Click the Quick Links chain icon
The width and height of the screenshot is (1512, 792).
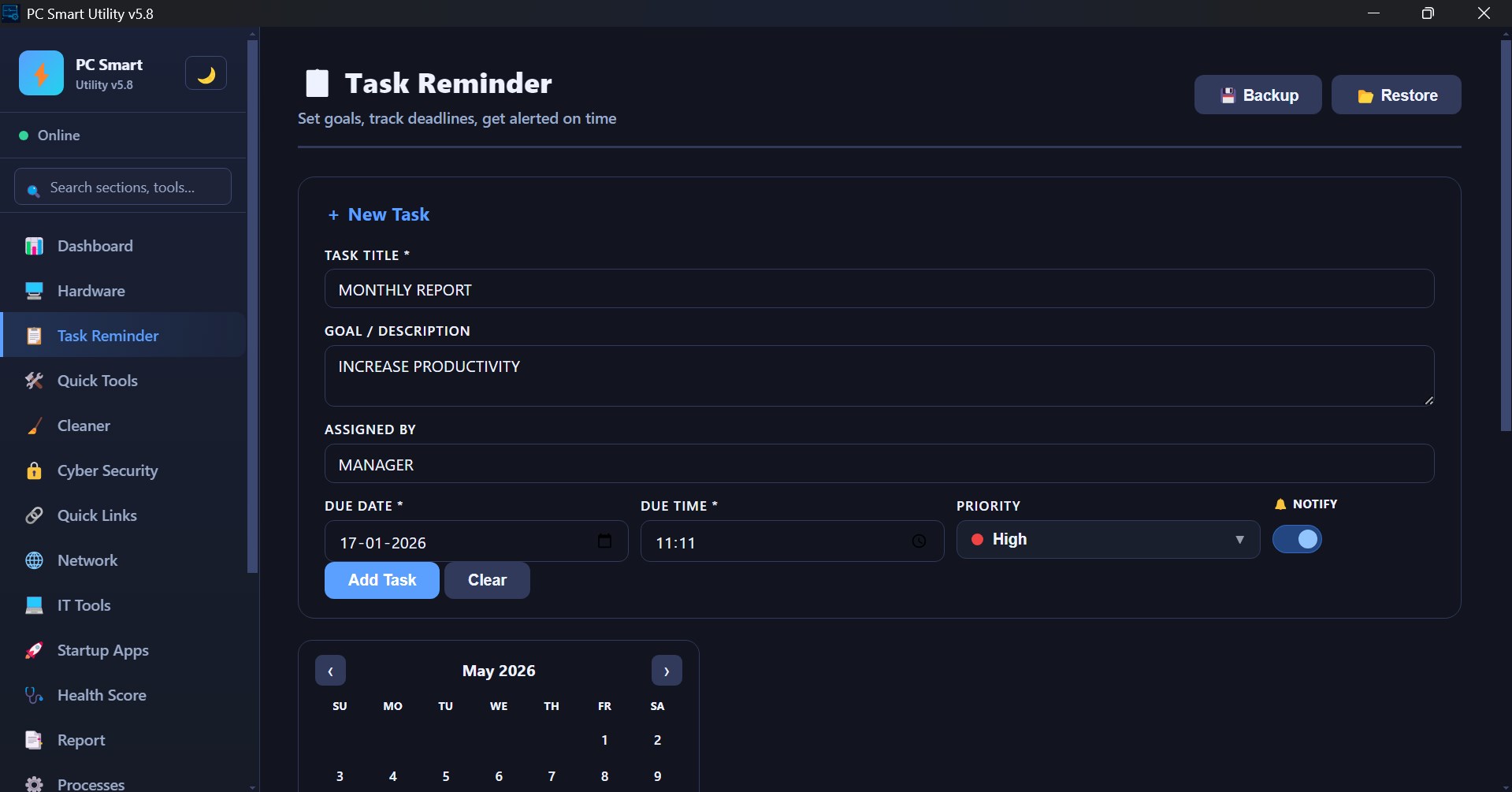click(34, 515)
